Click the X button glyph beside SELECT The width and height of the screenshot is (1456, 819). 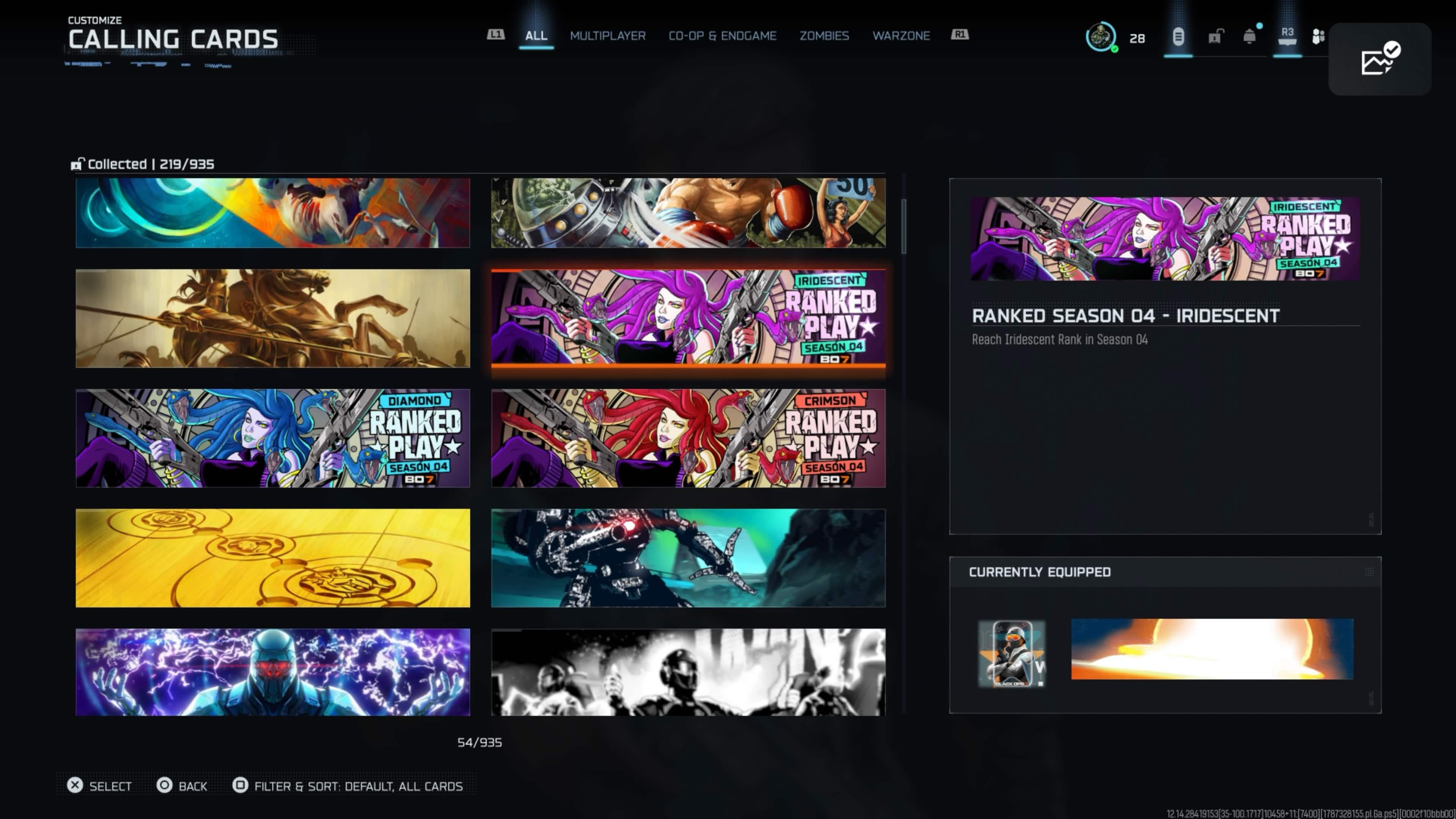click(x=75, y=785)
